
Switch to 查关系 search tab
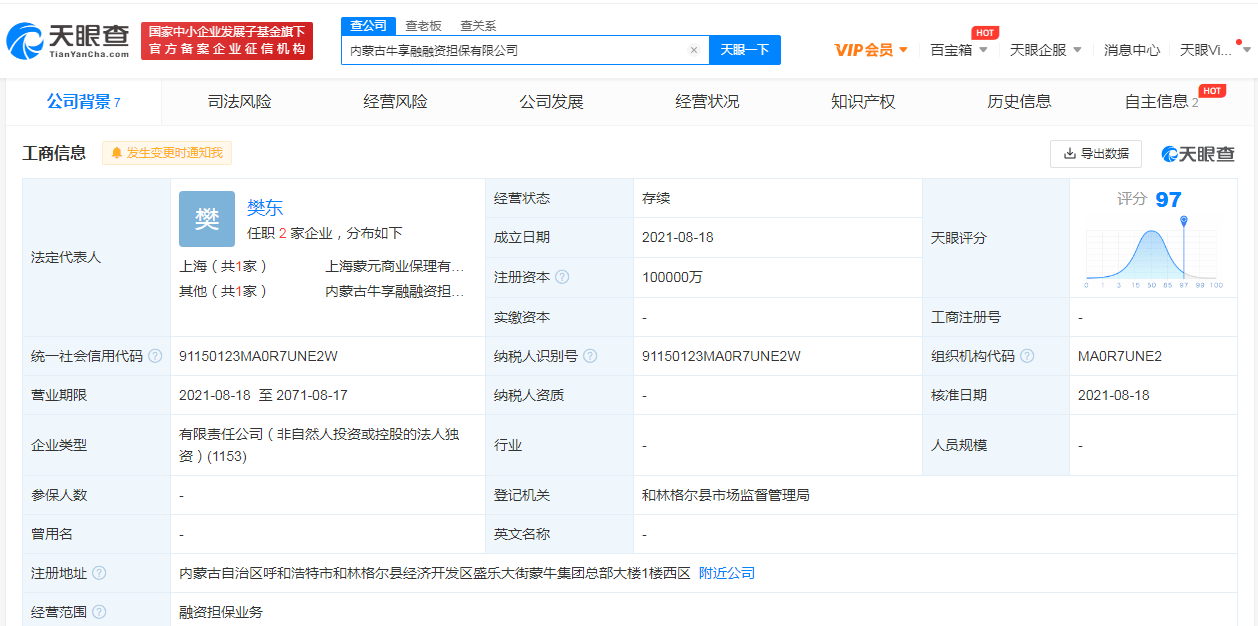(x=478, y=26)
